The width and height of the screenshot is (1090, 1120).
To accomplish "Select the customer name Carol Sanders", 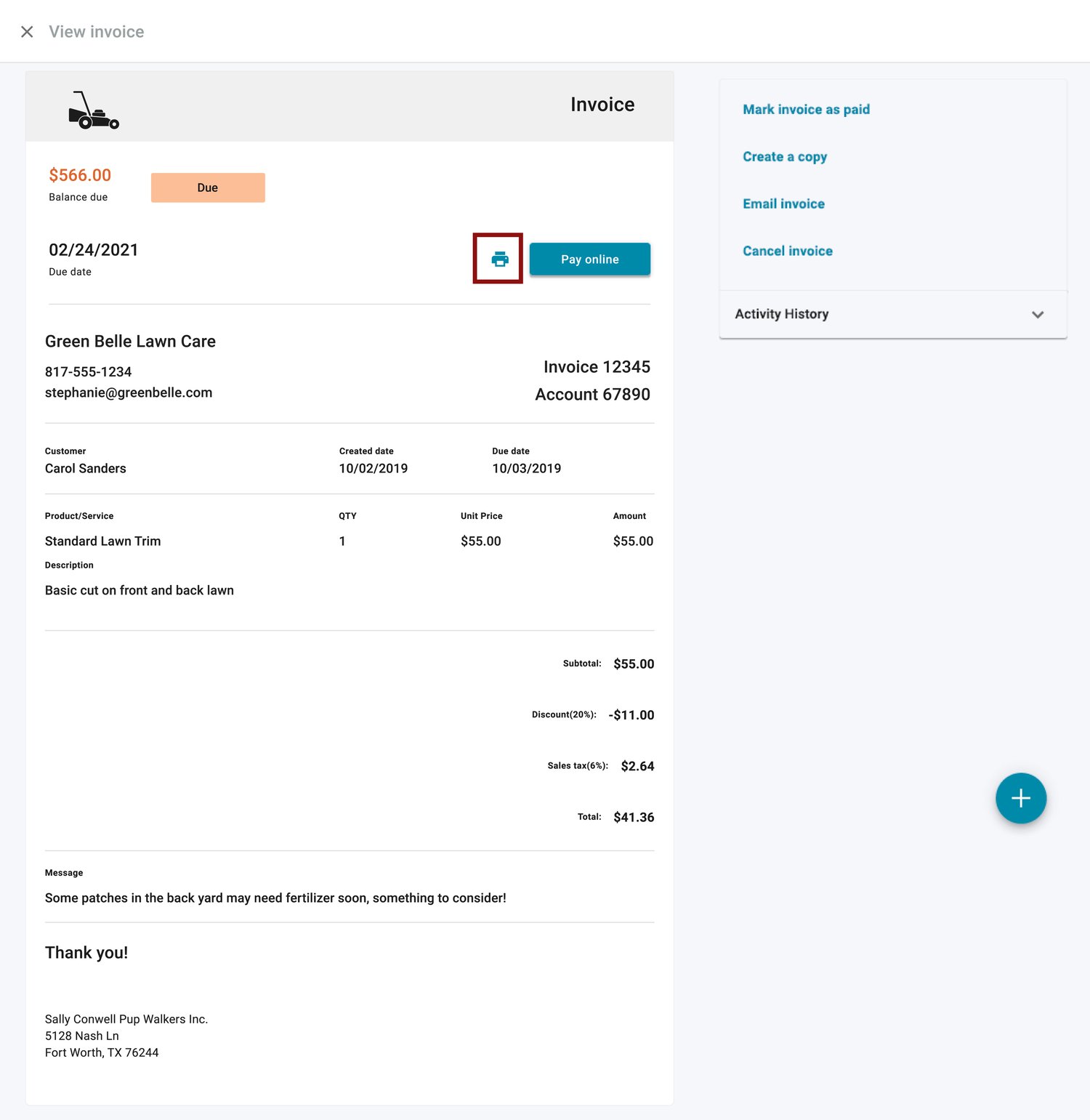I will pos(86,468).
